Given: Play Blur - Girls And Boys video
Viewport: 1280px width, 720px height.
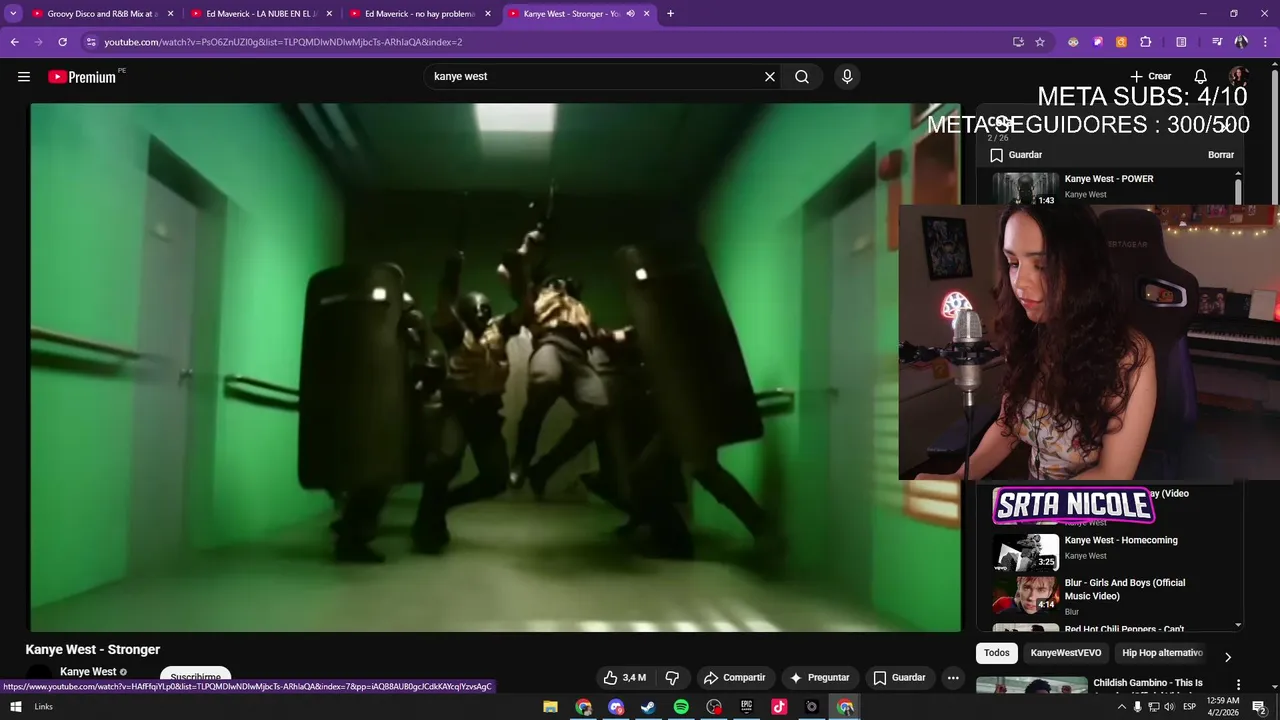Looking at the screenshot, I should click(1125, 589).
